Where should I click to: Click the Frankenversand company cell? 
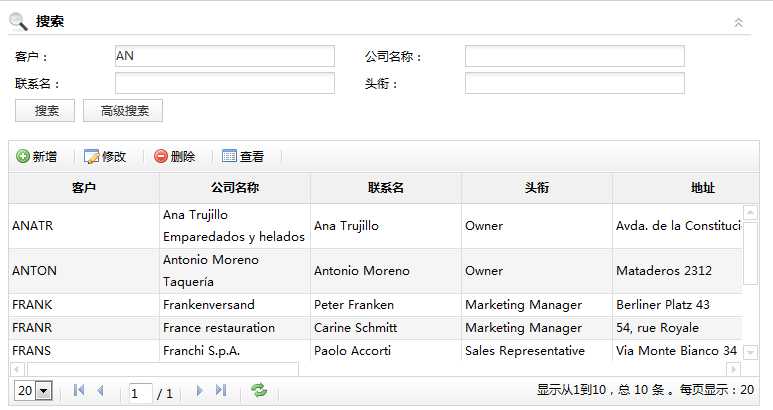(235, 305)
